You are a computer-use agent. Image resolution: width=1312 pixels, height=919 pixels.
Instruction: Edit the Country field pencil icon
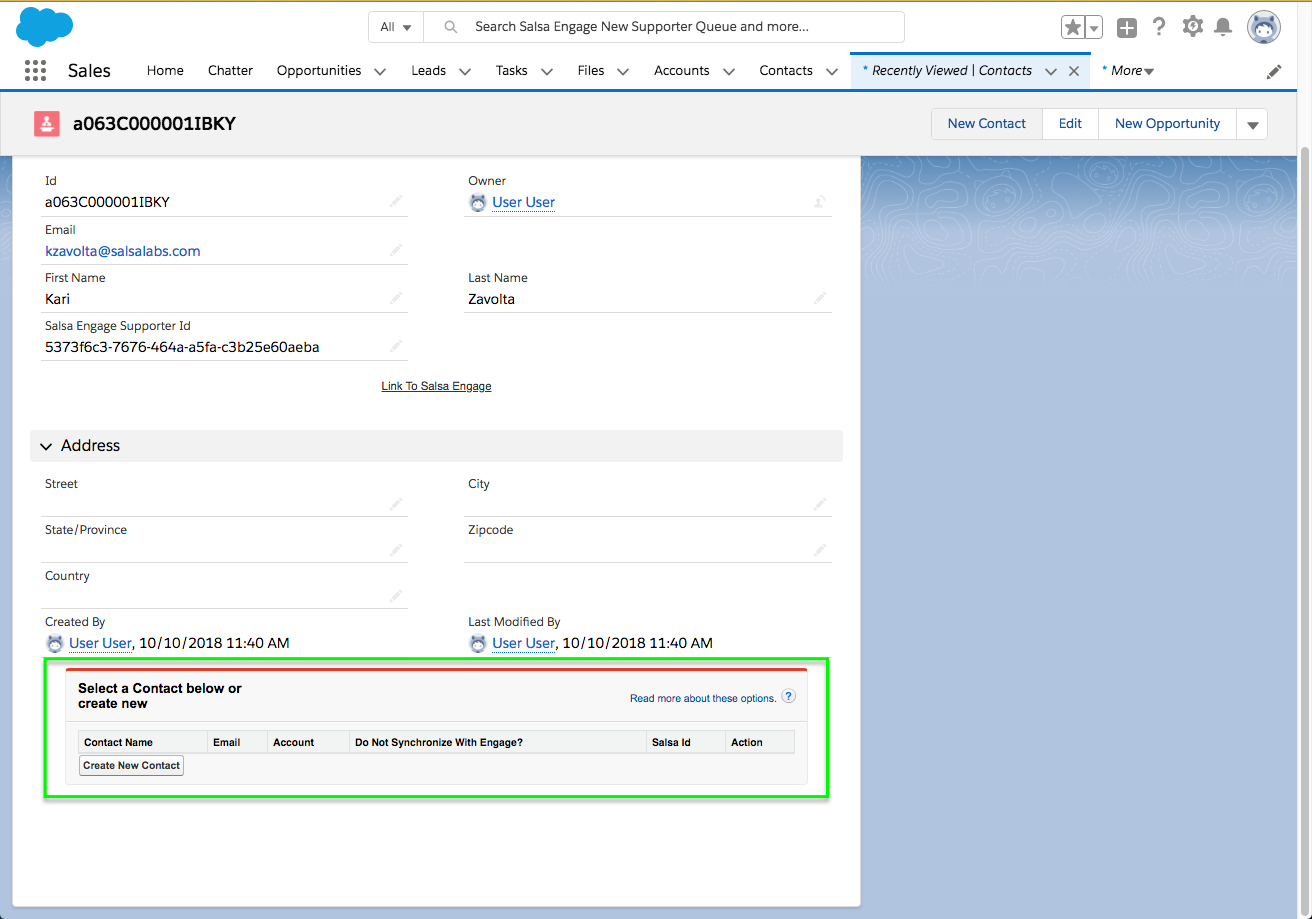pos(396,596)
